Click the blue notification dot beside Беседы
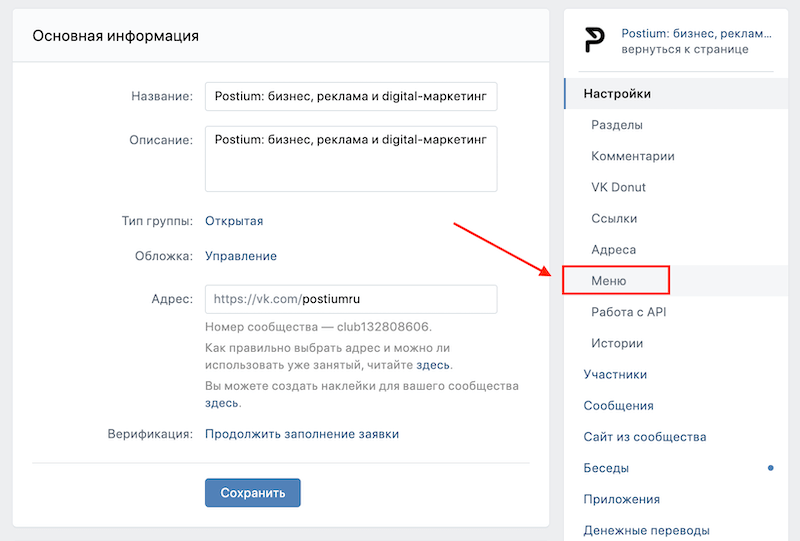800x541 pixels. [x=770, y=468]
